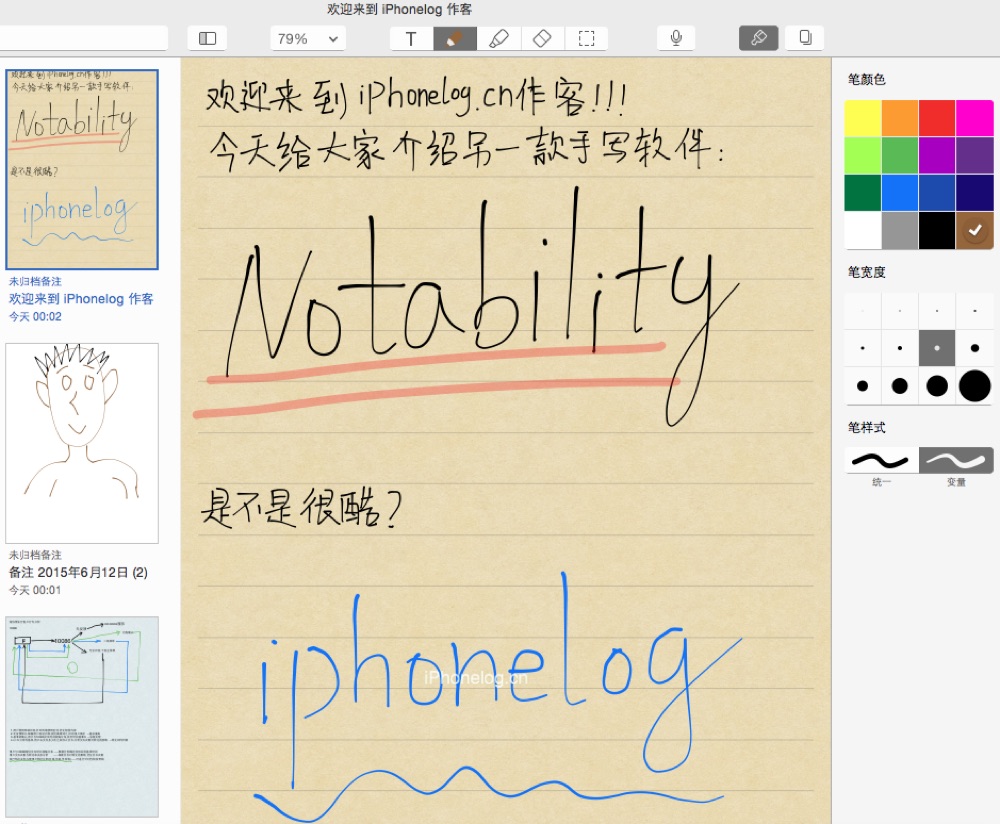Open the 79% zoom dropdown
The height and width of the screenshot is (824, 1000).
(308, 38)
